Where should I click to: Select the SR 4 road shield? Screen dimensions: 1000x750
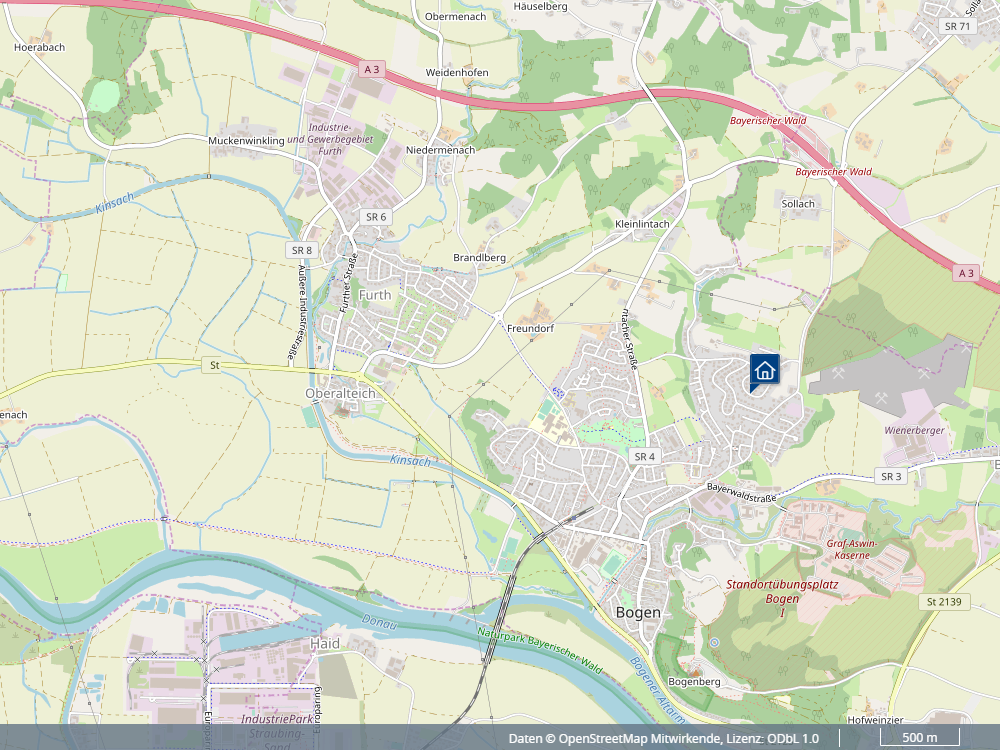click(643, 455)
